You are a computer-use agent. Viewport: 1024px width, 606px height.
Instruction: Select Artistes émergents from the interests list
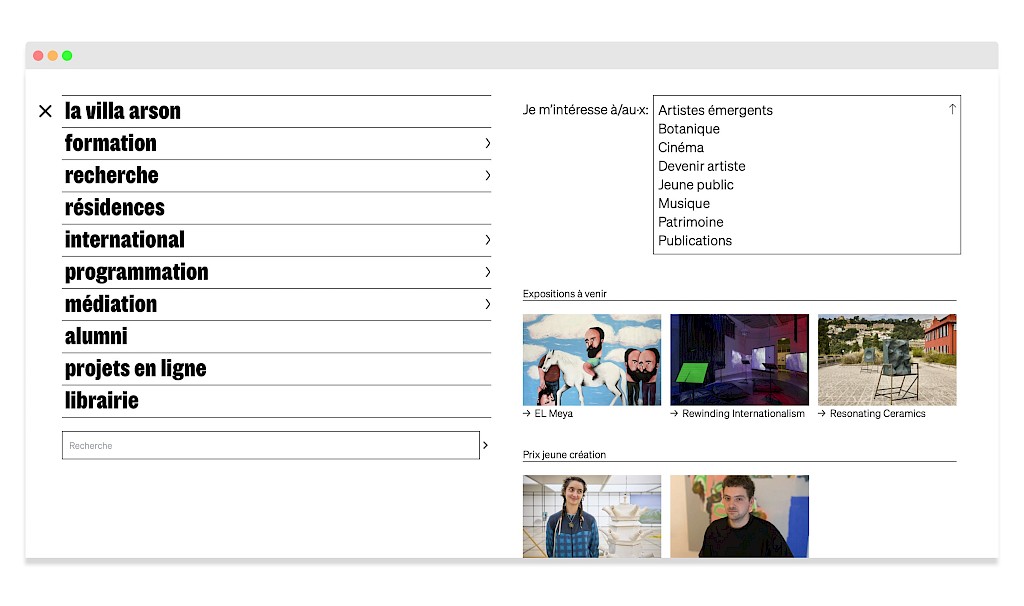tap(715, 111)
